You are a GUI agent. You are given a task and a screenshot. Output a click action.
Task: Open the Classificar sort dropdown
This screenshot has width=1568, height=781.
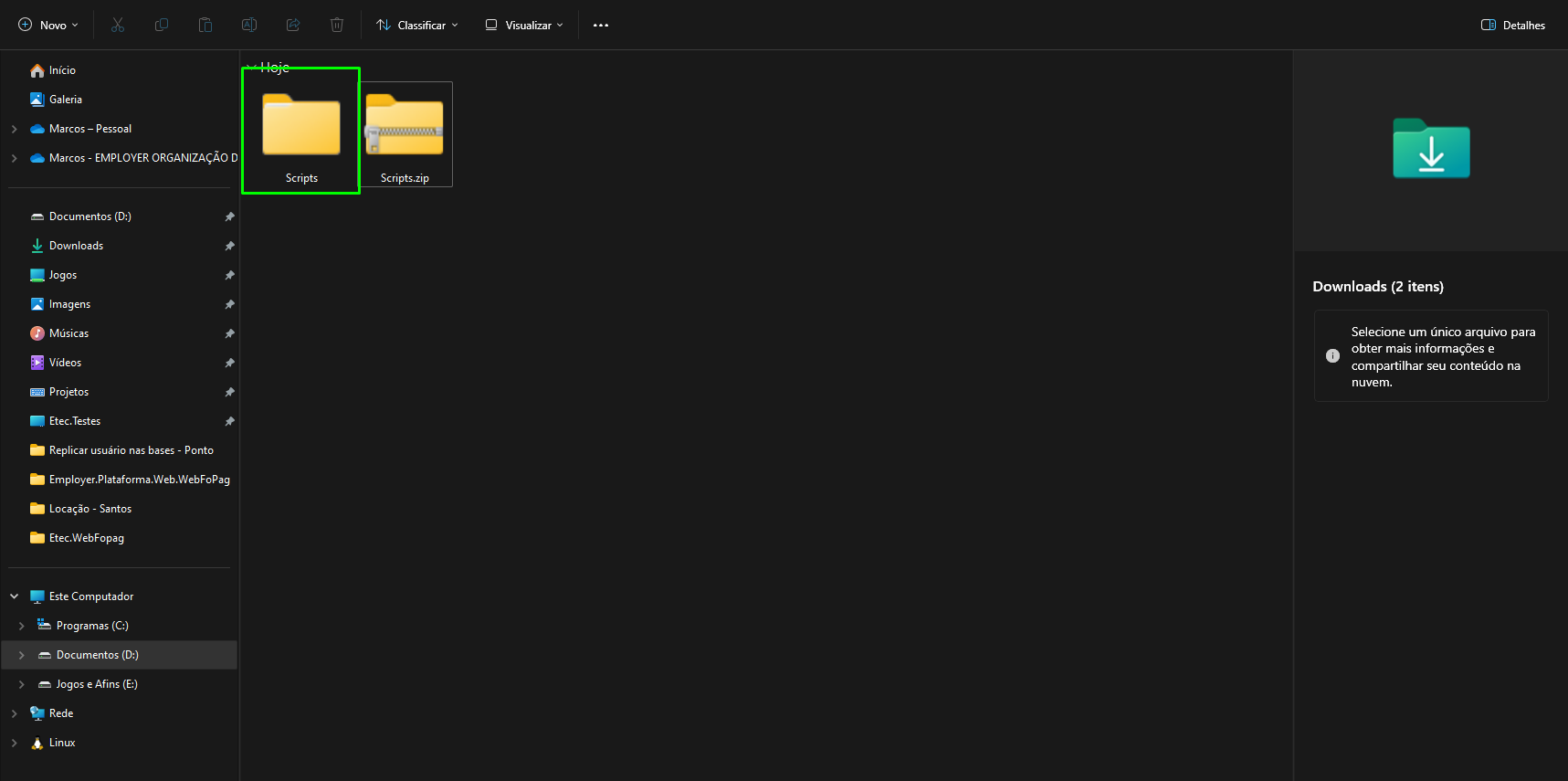pyautogui.click(x=417, y=25)
